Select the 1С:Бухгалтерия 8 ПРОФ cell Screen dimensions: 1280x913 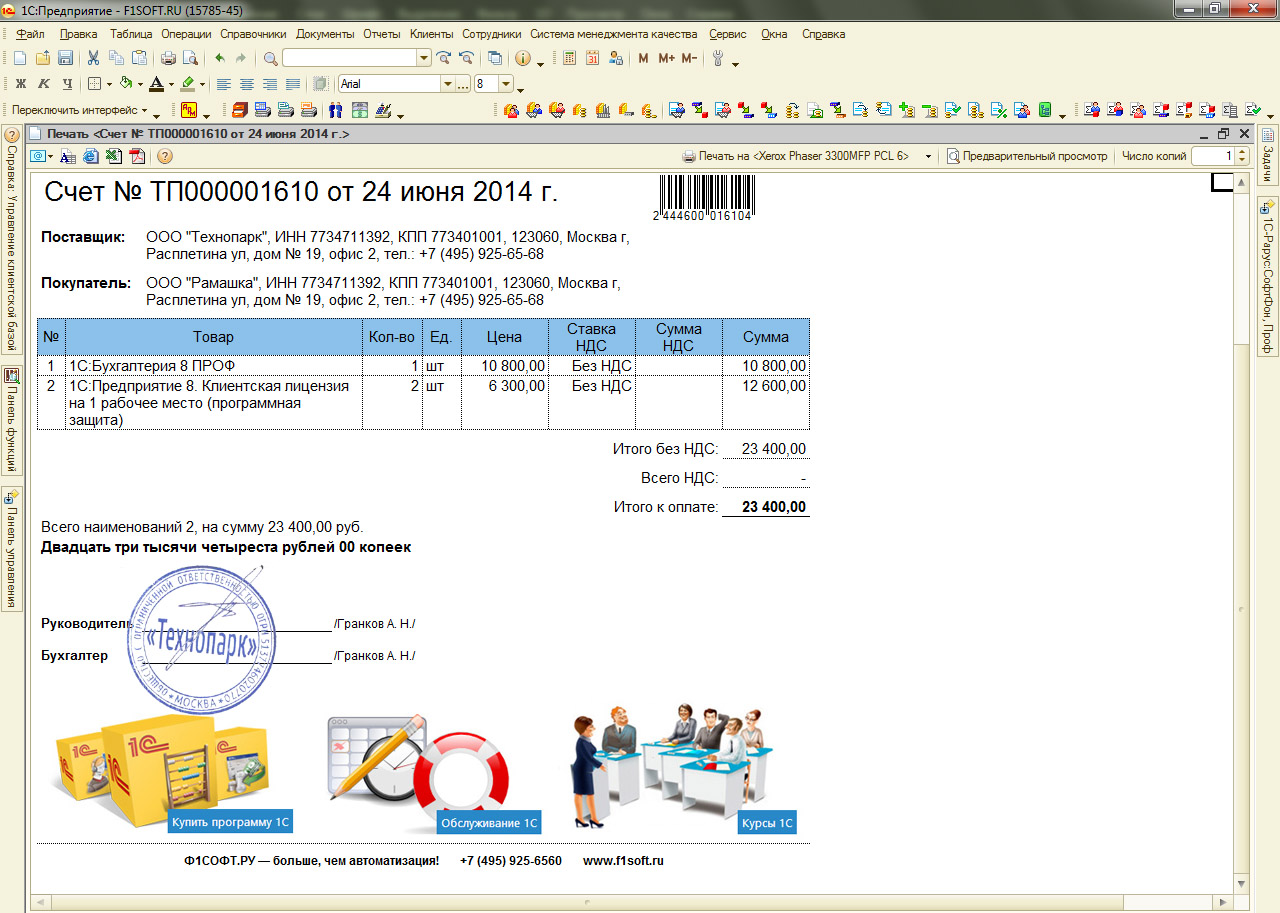tap(214, 366)
